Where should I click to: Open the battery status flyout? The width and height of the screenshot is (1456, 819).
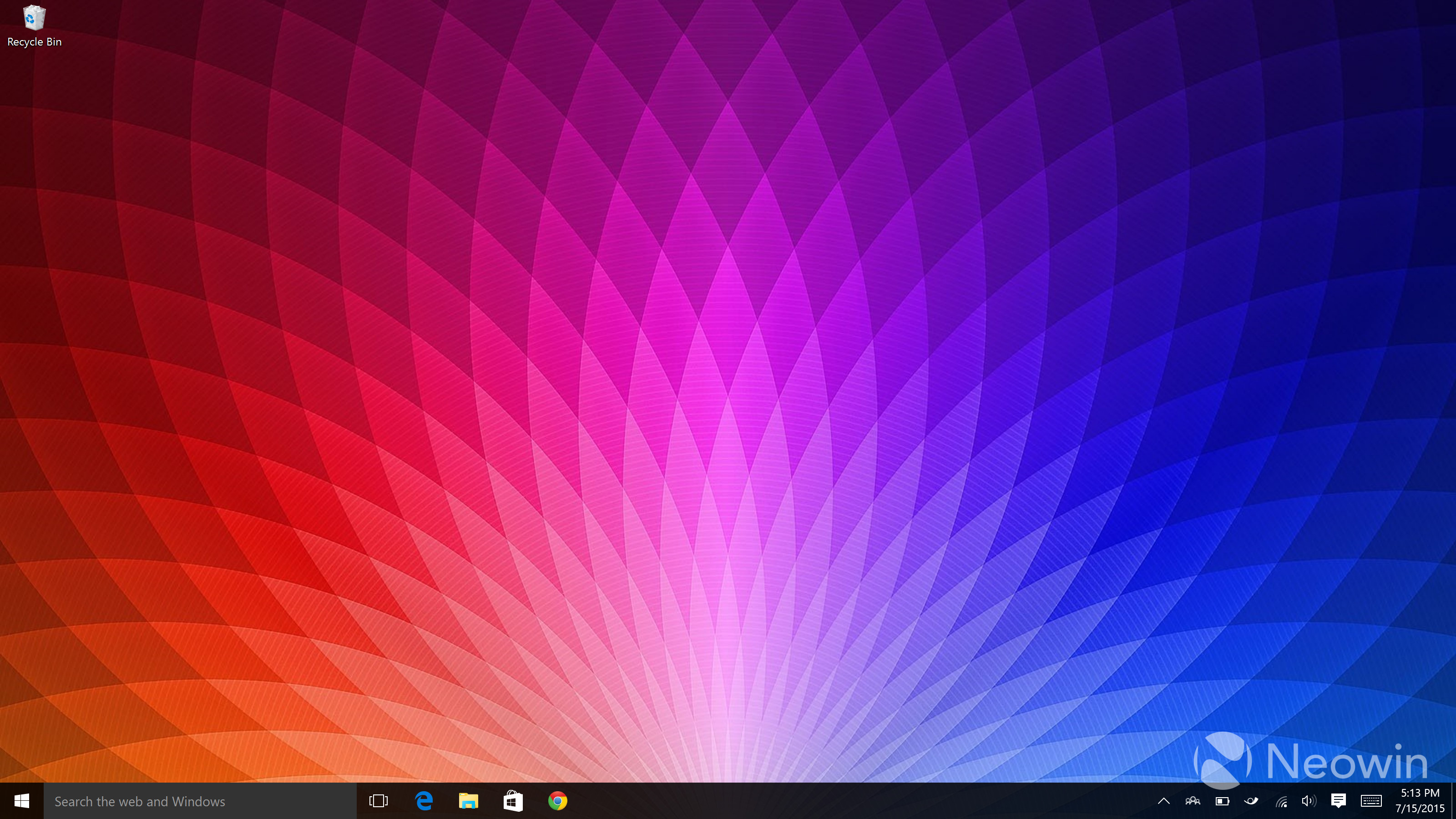[x=1222, y=801]
